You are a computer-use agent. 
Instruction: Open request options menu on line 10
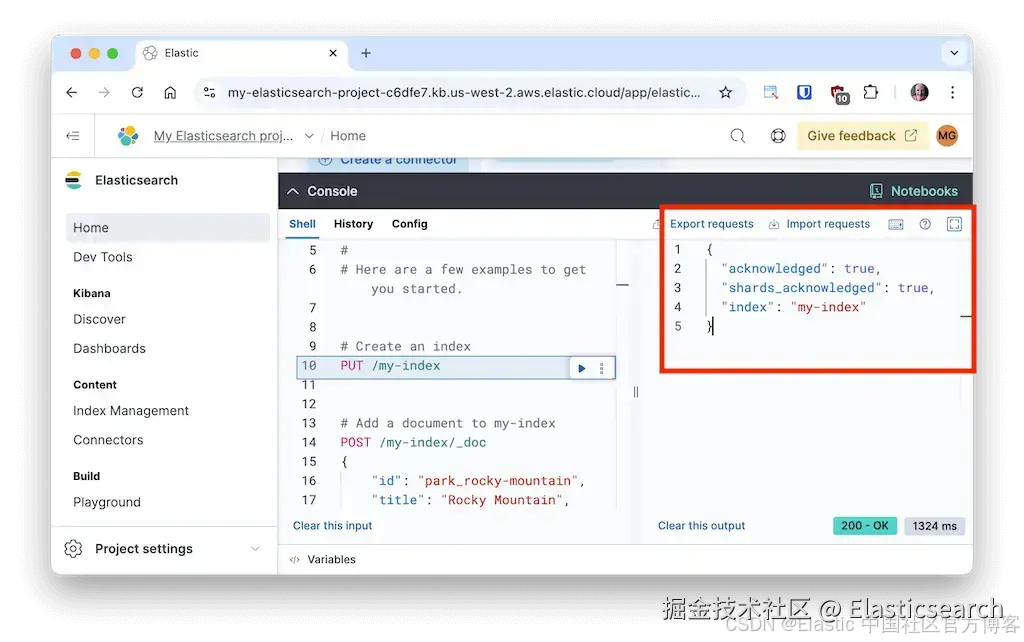(x=601, y=368)
